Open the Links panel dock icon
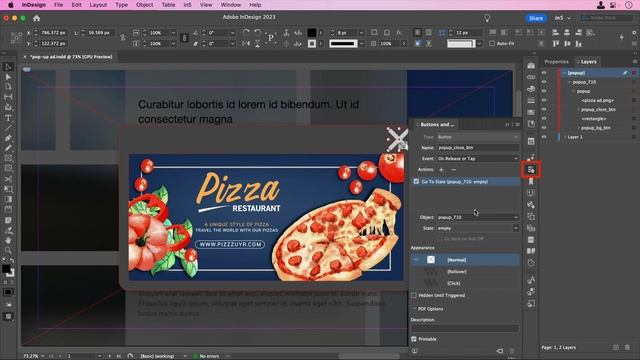The image size is (640, 360). pyautogui.click(x=531, y=77)
